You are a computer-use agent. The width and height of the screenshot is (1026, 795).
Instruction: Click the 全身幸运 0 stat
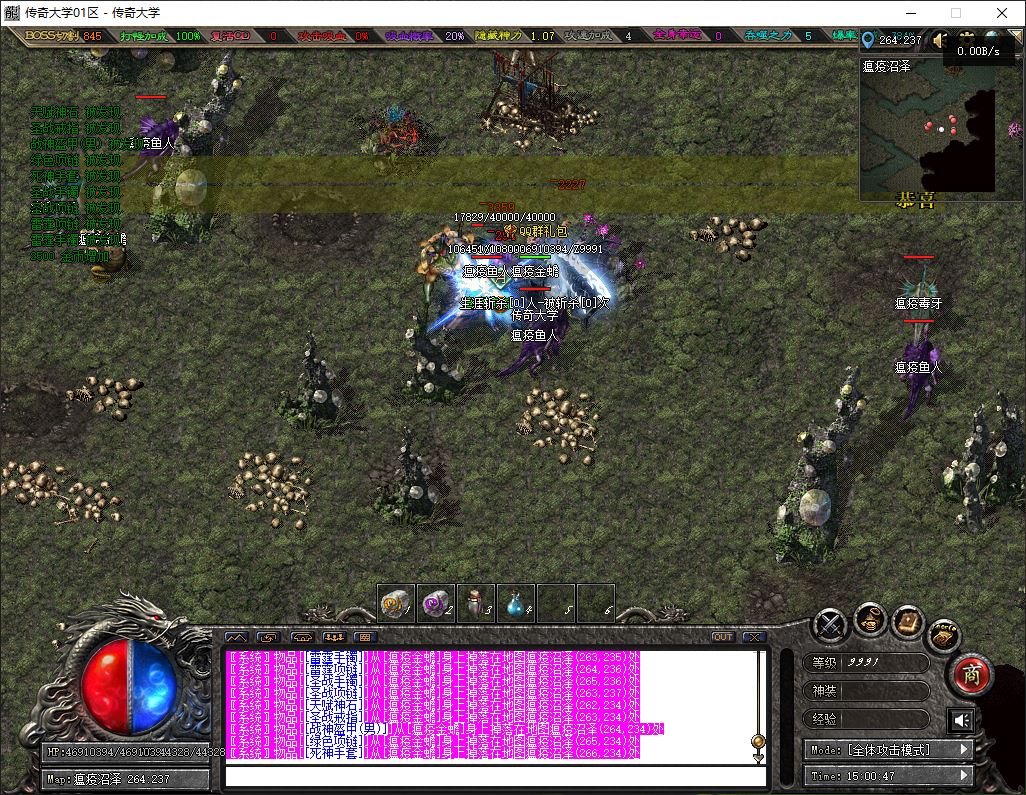pos(687,35)
